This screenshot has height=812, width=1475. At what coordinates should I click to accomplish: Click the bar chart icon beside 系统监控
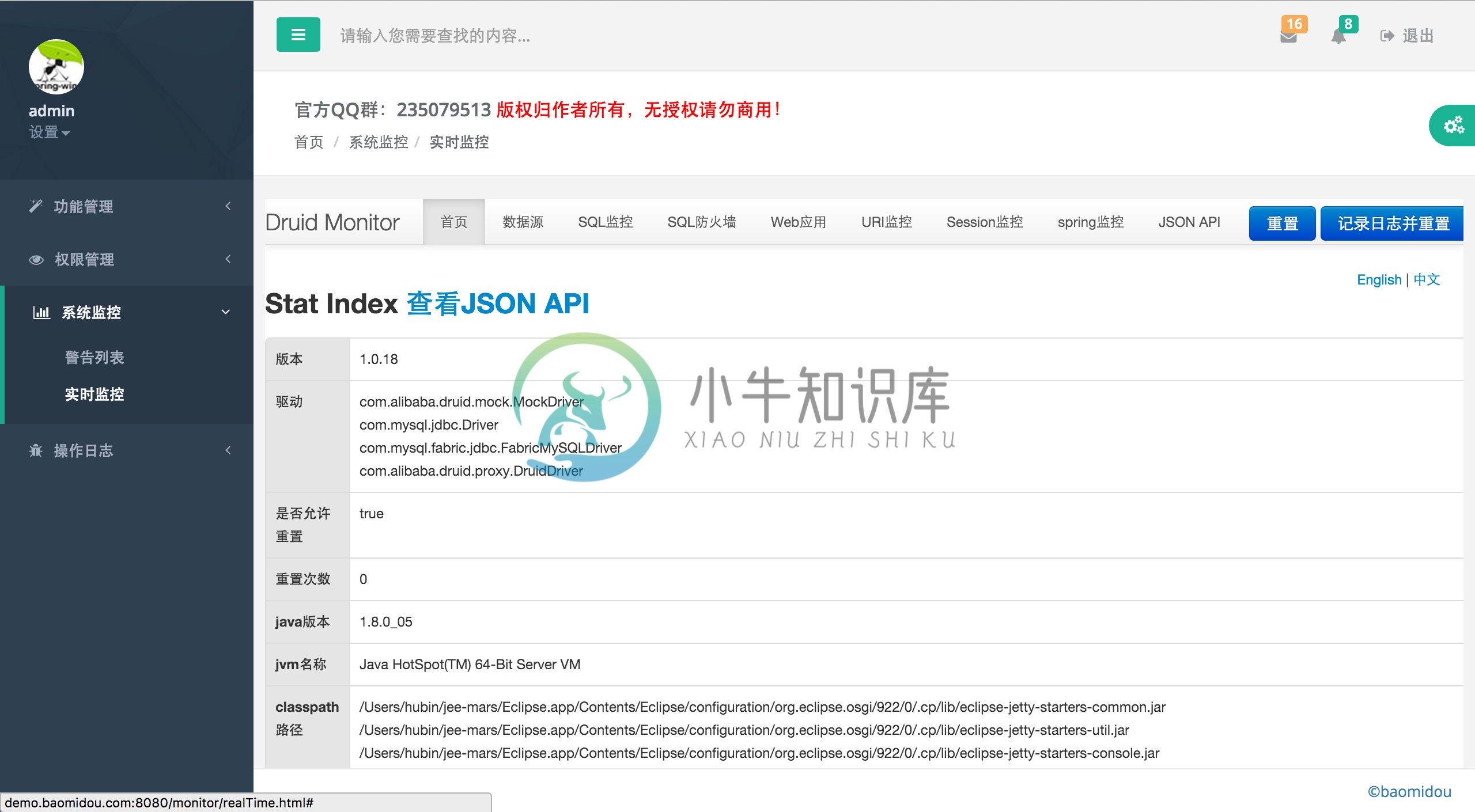coord(41,312)
